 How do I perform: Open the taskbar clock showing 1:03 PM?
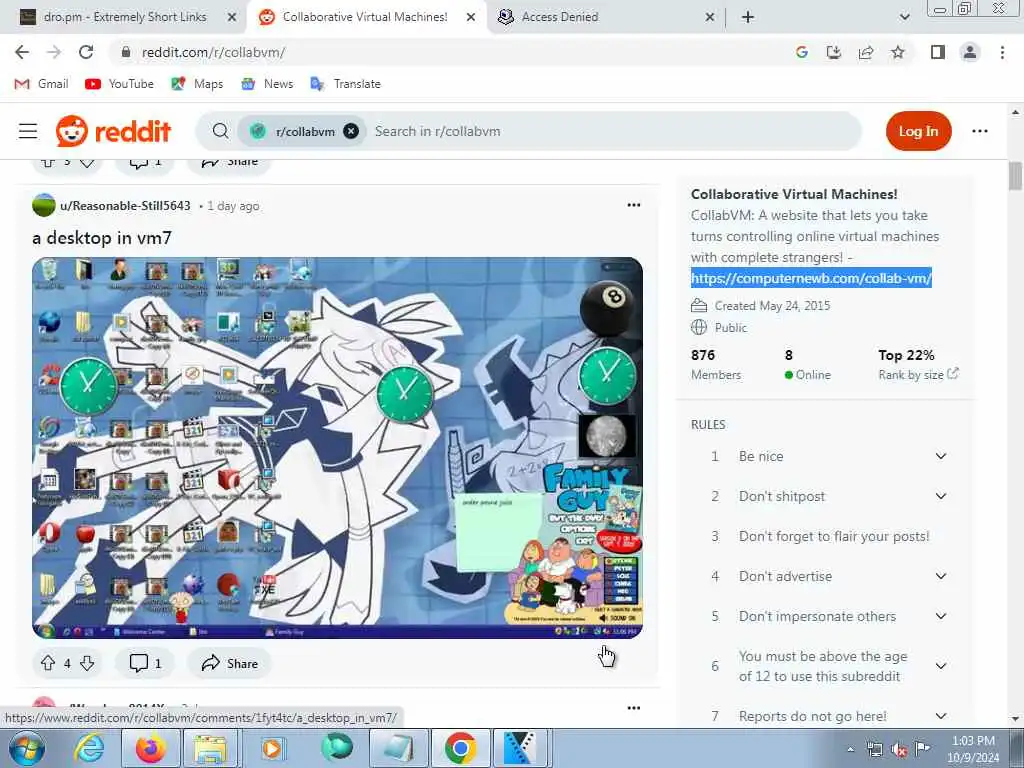click(973, 749)
